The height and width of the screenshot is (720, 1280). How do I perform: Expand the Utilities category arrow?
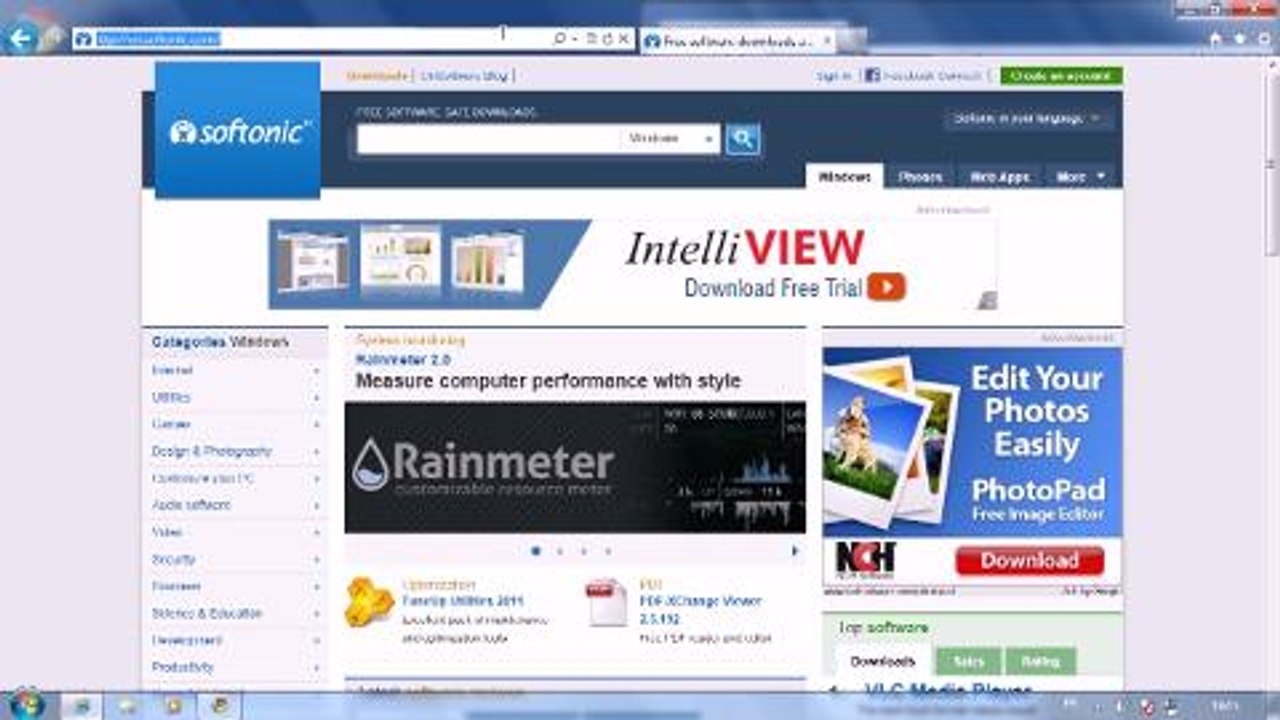pyautogui.click(x=316, y=398)
